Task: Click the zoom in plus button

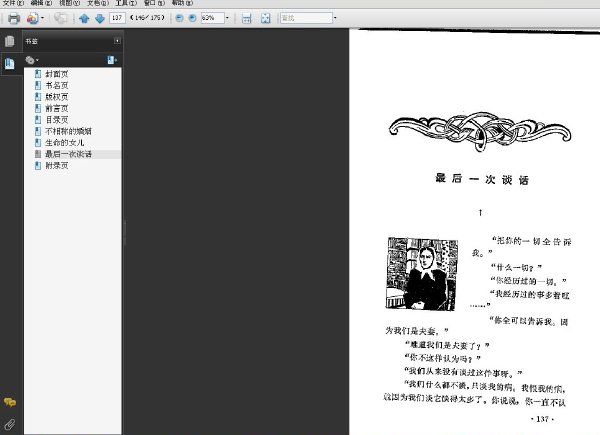Action: (192, 18)
